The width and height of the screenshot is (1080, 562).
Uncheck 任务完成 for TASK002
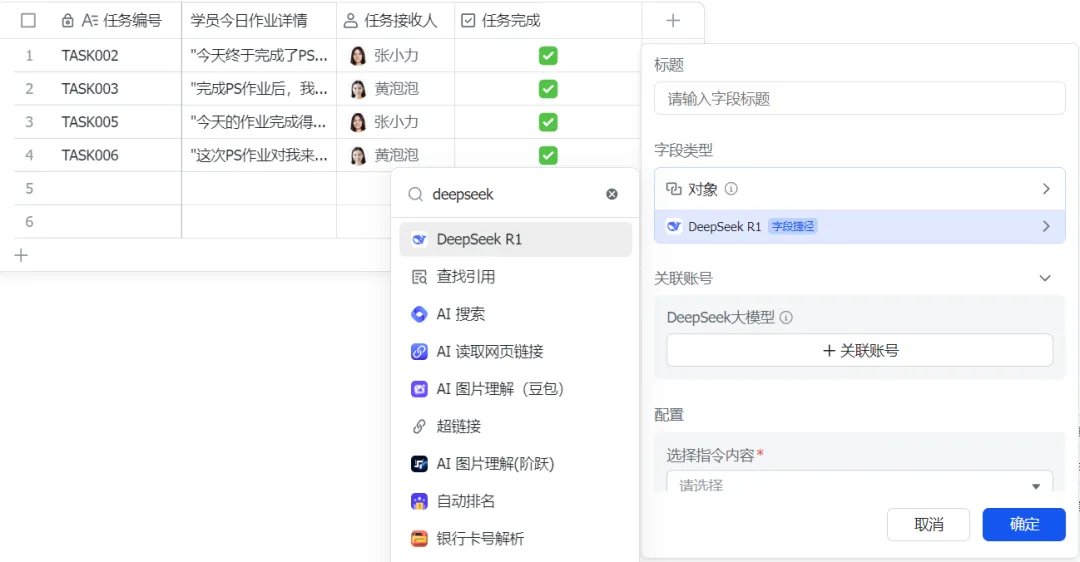pyautogui.click(x=548, y=56)
